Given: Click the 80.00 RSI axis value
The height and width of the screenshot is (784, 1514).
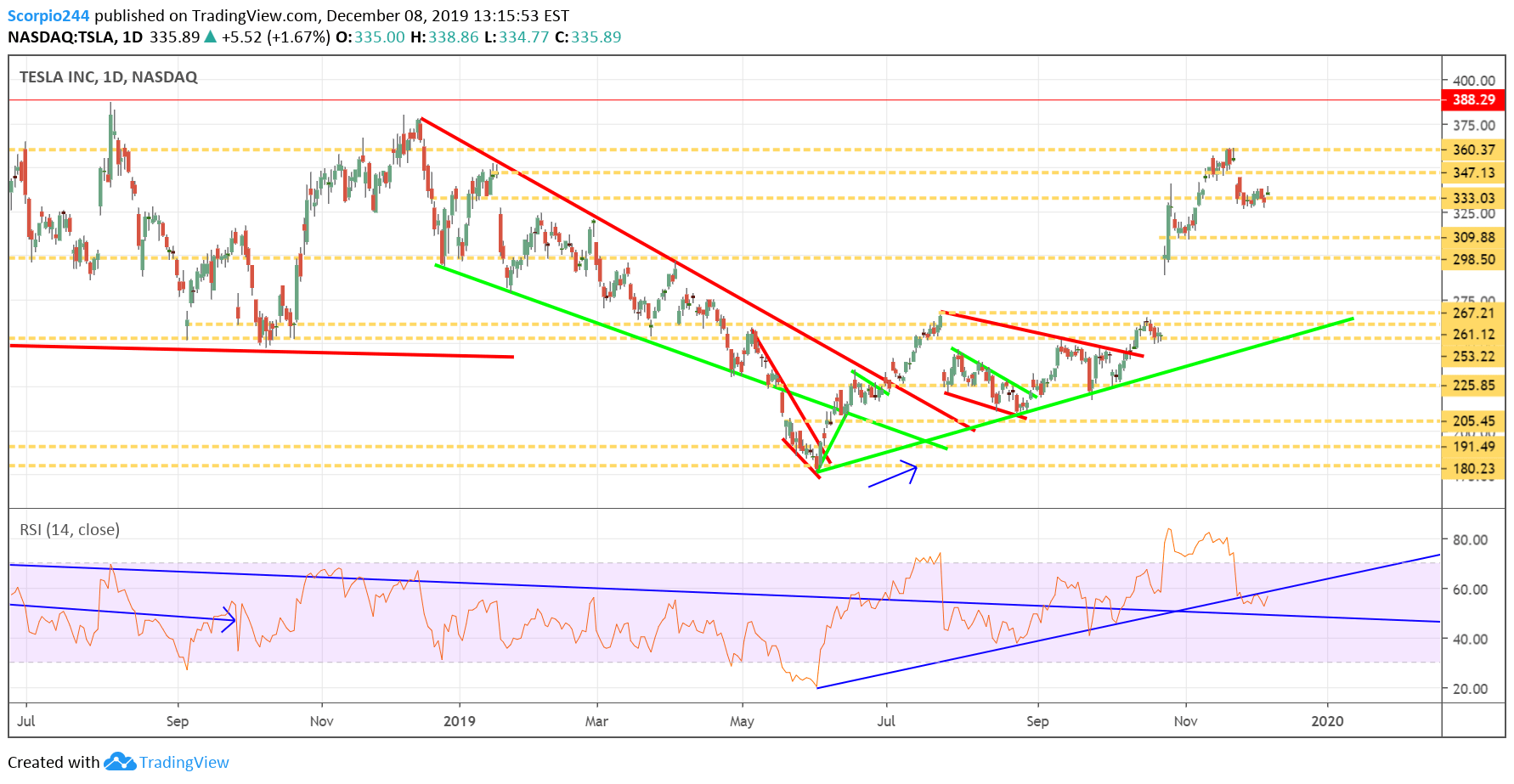Looking at the screenshot, I should [x=1470, y=539].
